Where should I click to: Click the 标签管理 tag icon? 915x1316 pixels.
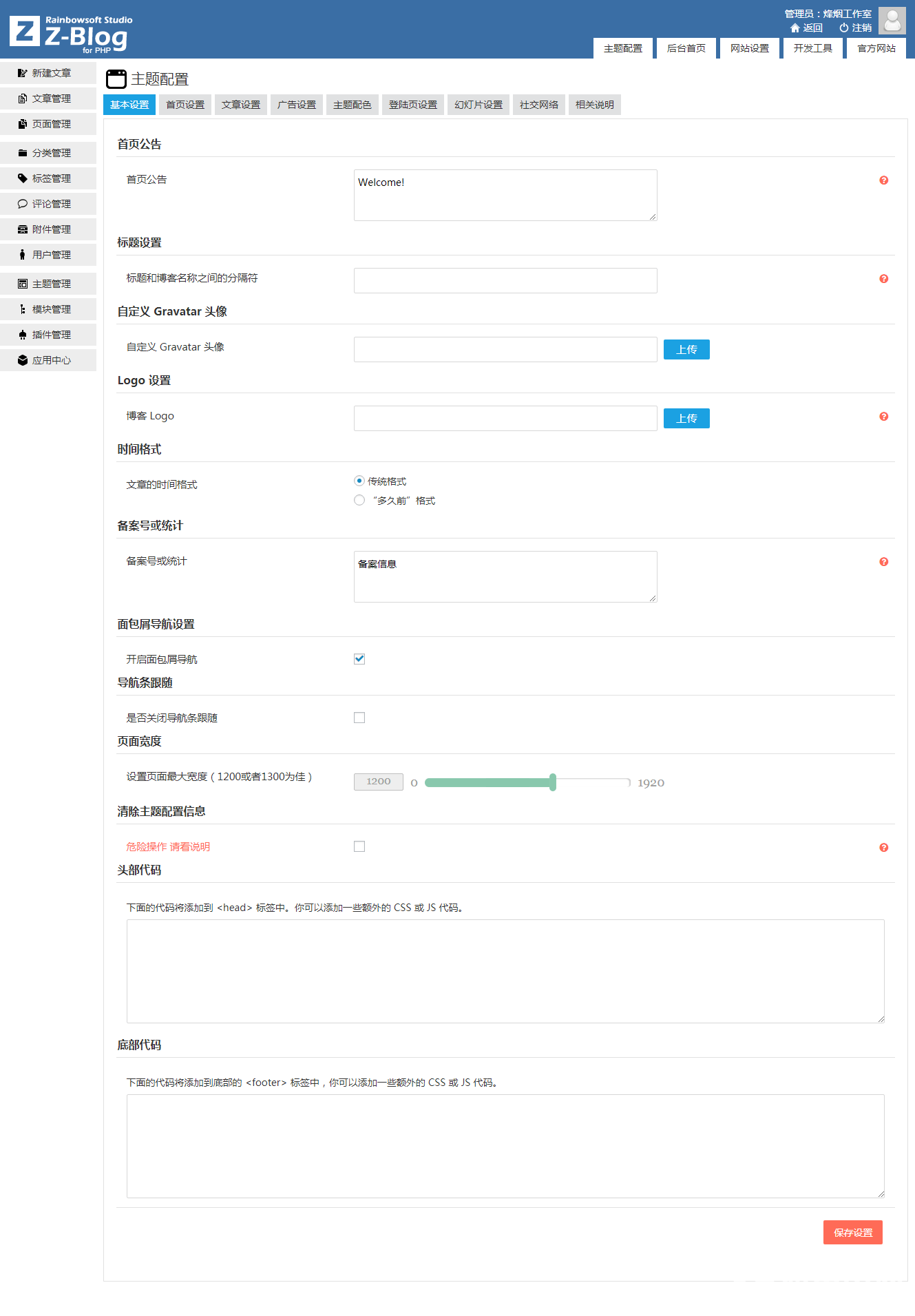[x=23, y=178]
